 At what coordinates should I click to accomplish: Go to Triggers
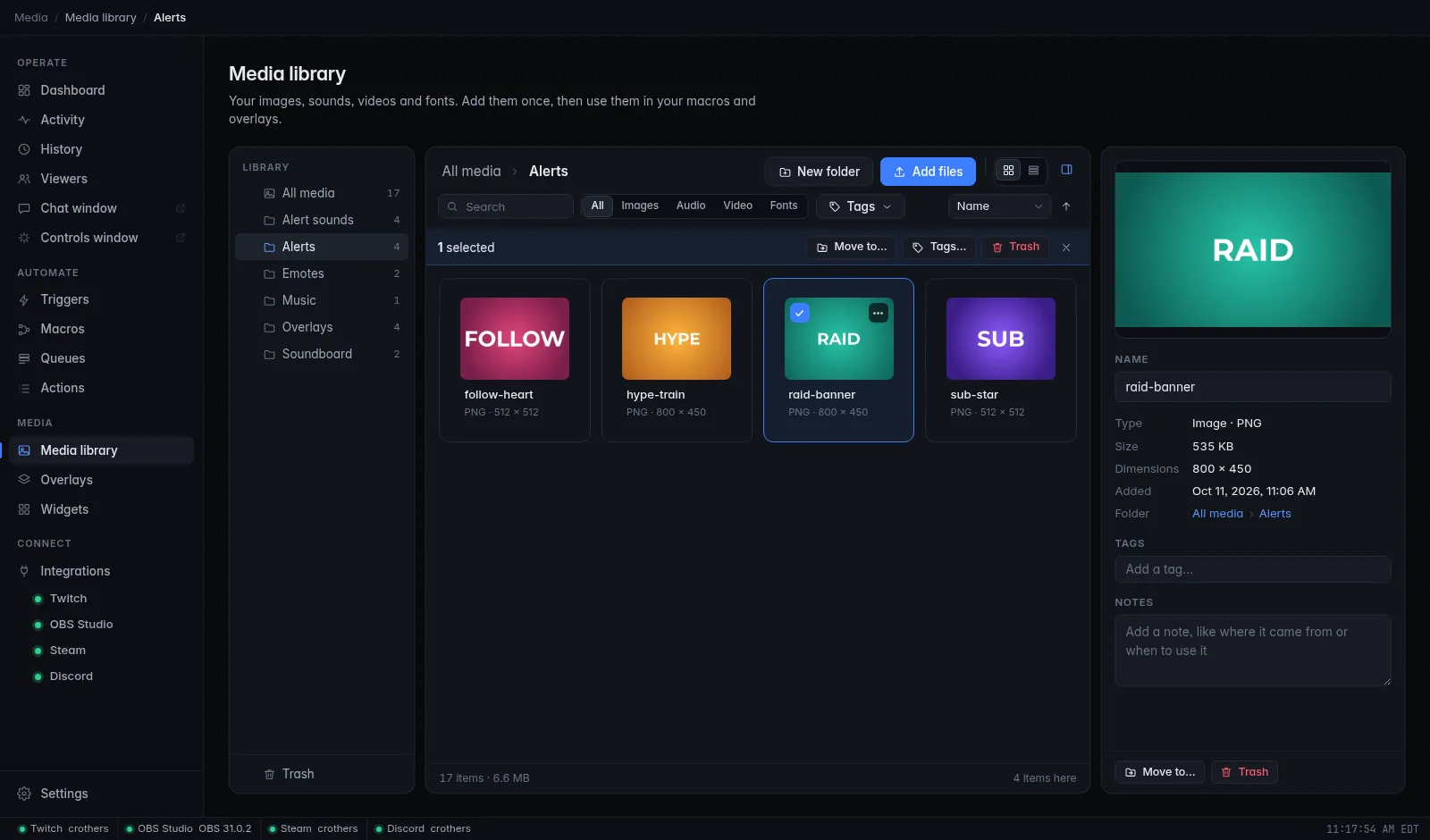(x=101, y=299)
